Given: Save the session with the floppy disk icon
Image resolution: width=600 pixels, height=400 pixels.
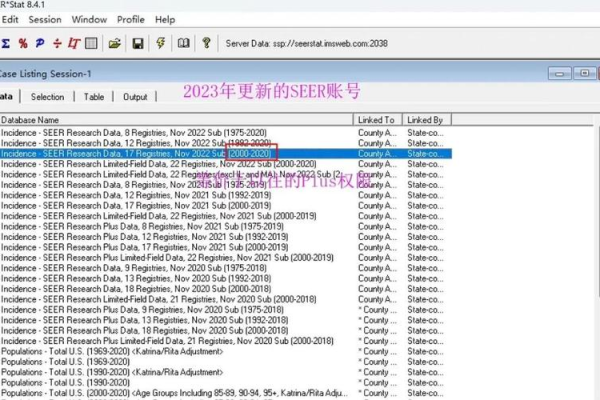Looking at the screenshot, I should 138,43.
